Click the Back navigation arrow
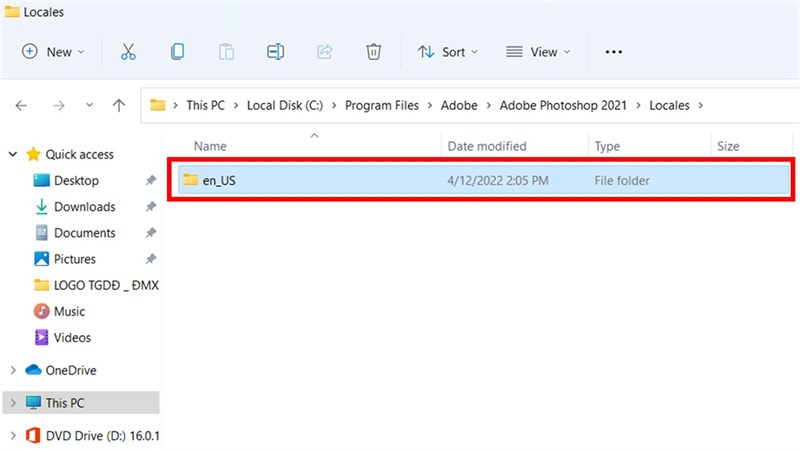Viewport: 800px width, 450px height. tap(21, 106)
